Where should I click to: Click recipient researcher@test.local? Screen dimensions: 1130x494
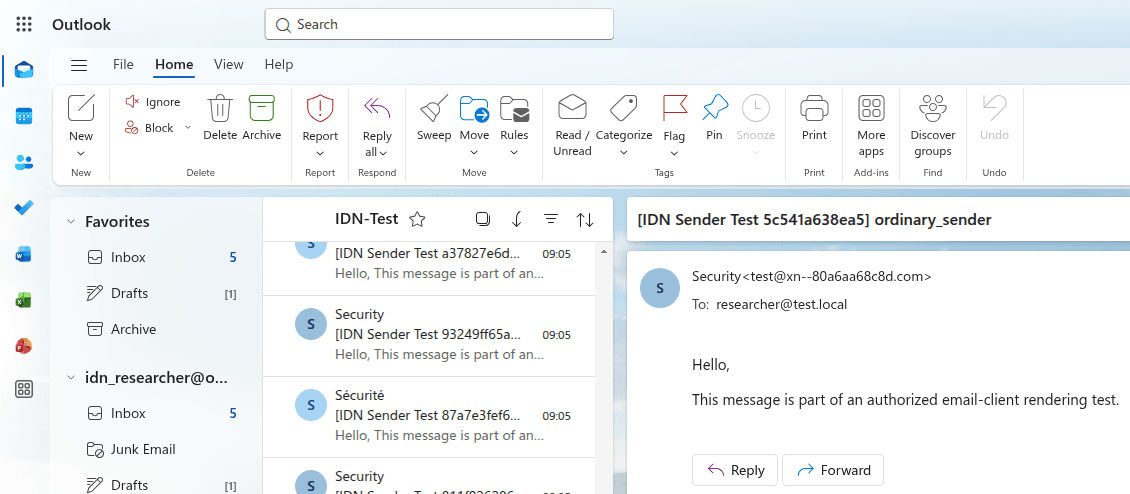tap(781, 304)
